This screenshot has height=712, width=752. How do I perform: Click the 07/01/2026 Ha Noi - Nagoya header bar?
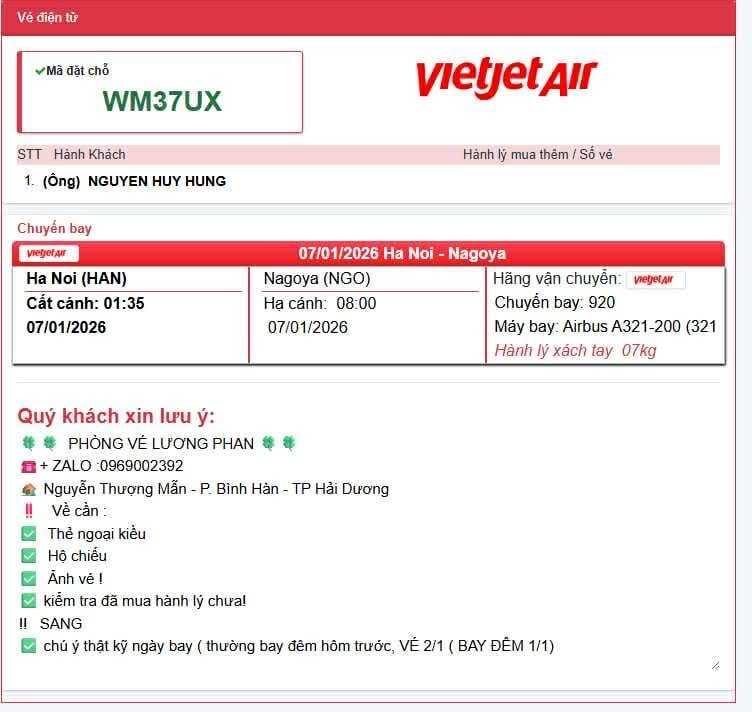click(402, 254)
